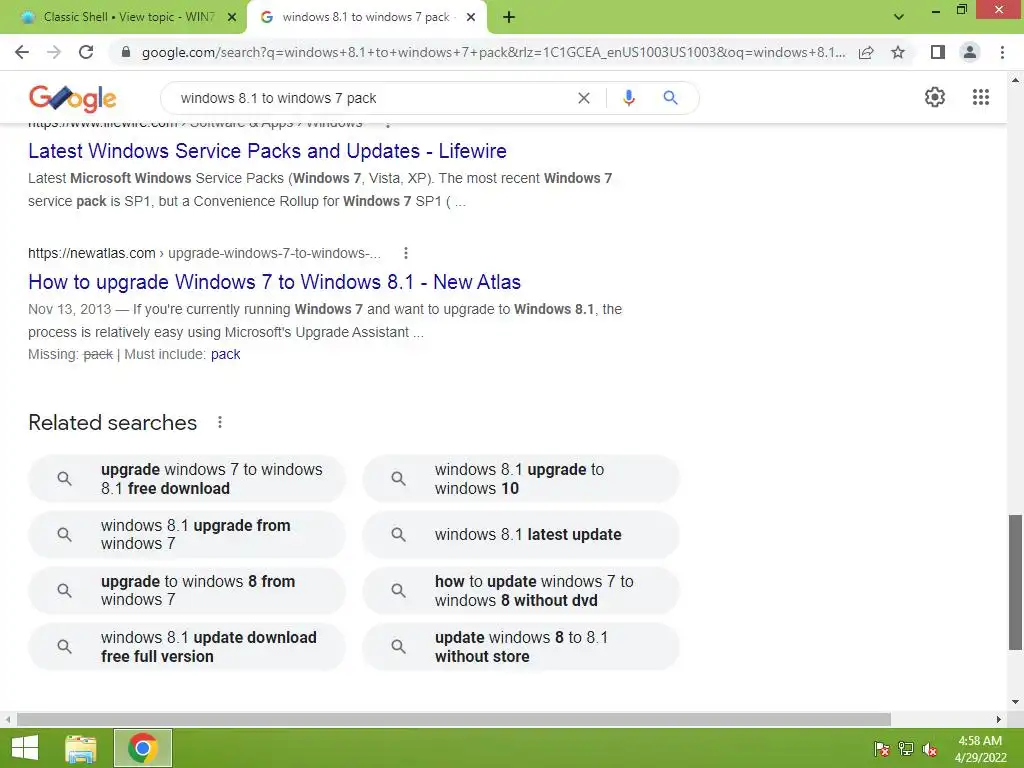Share this page from address bar
The height and width of the screenshot is (768, 1024).
coord(866,52)
